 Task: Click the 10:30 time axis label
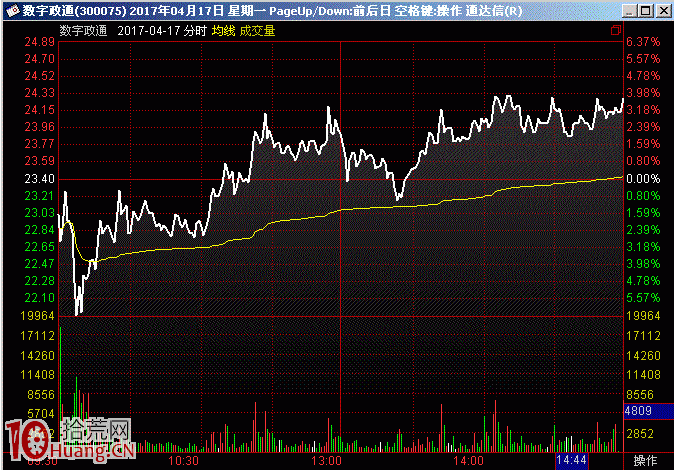(x=185, y=462)
